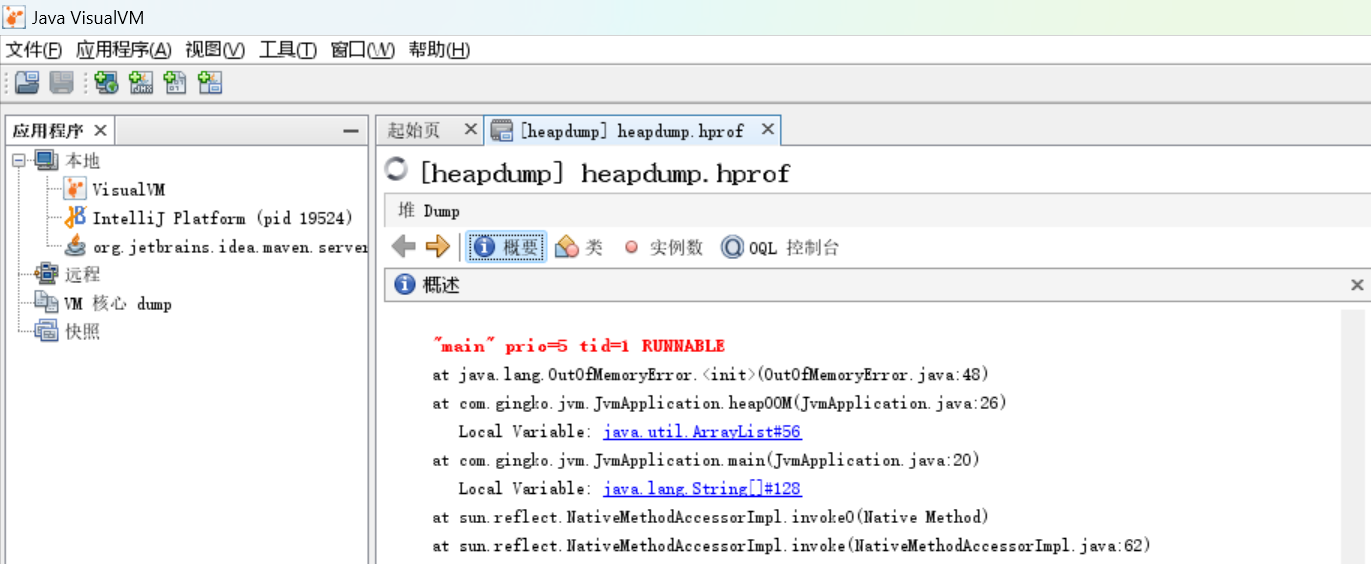Click the grayed-out Save snapshot toolbar icon
Viewport: 1371px width, 564px height.
62,83
